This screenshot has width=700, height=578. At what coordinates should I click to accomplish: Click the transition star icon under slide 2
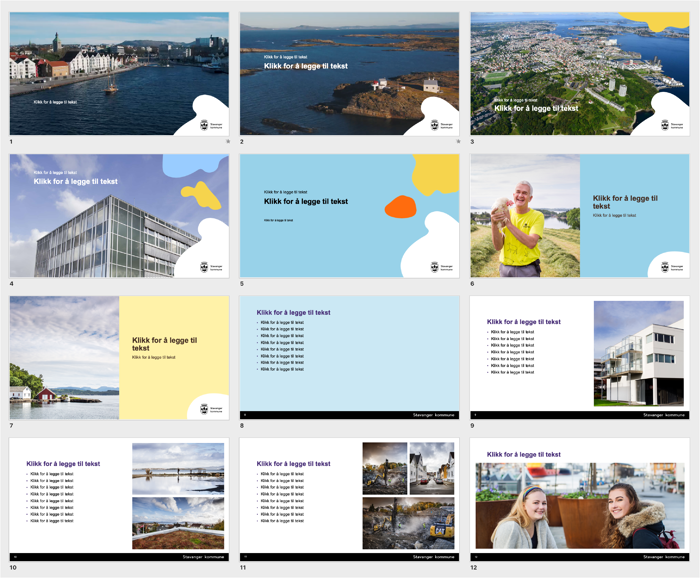(458, 141)
